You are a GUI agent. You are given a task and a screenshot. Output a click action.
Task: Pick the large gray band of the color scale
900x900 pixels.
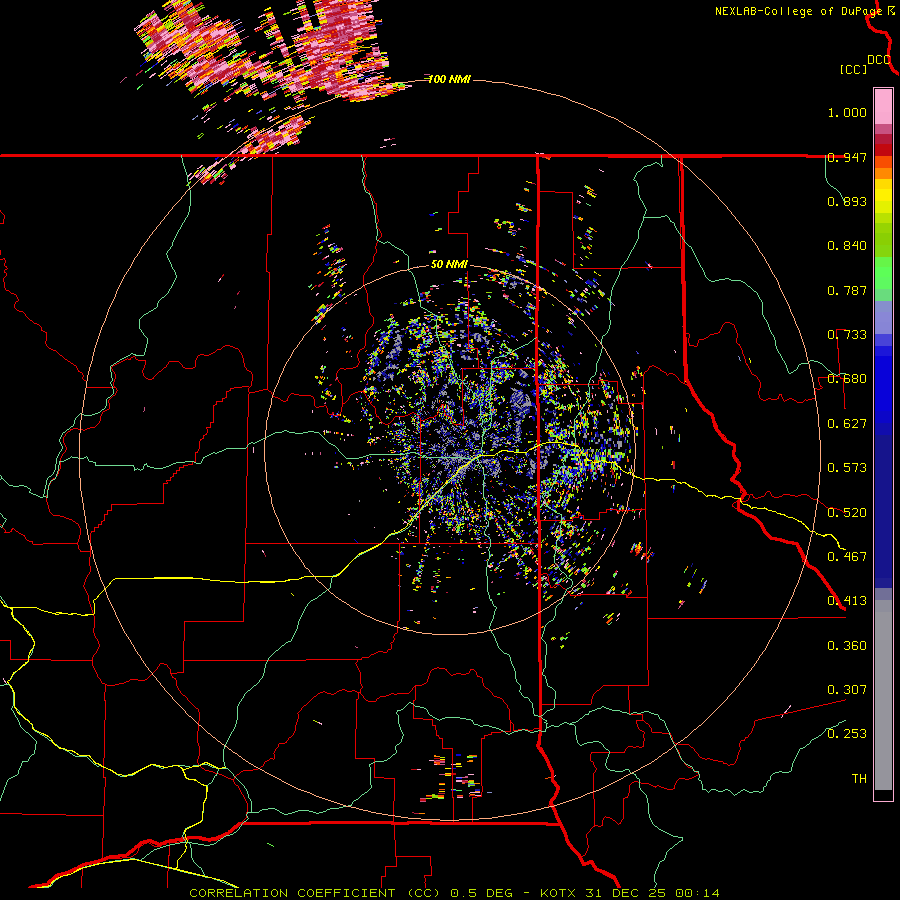883,695
